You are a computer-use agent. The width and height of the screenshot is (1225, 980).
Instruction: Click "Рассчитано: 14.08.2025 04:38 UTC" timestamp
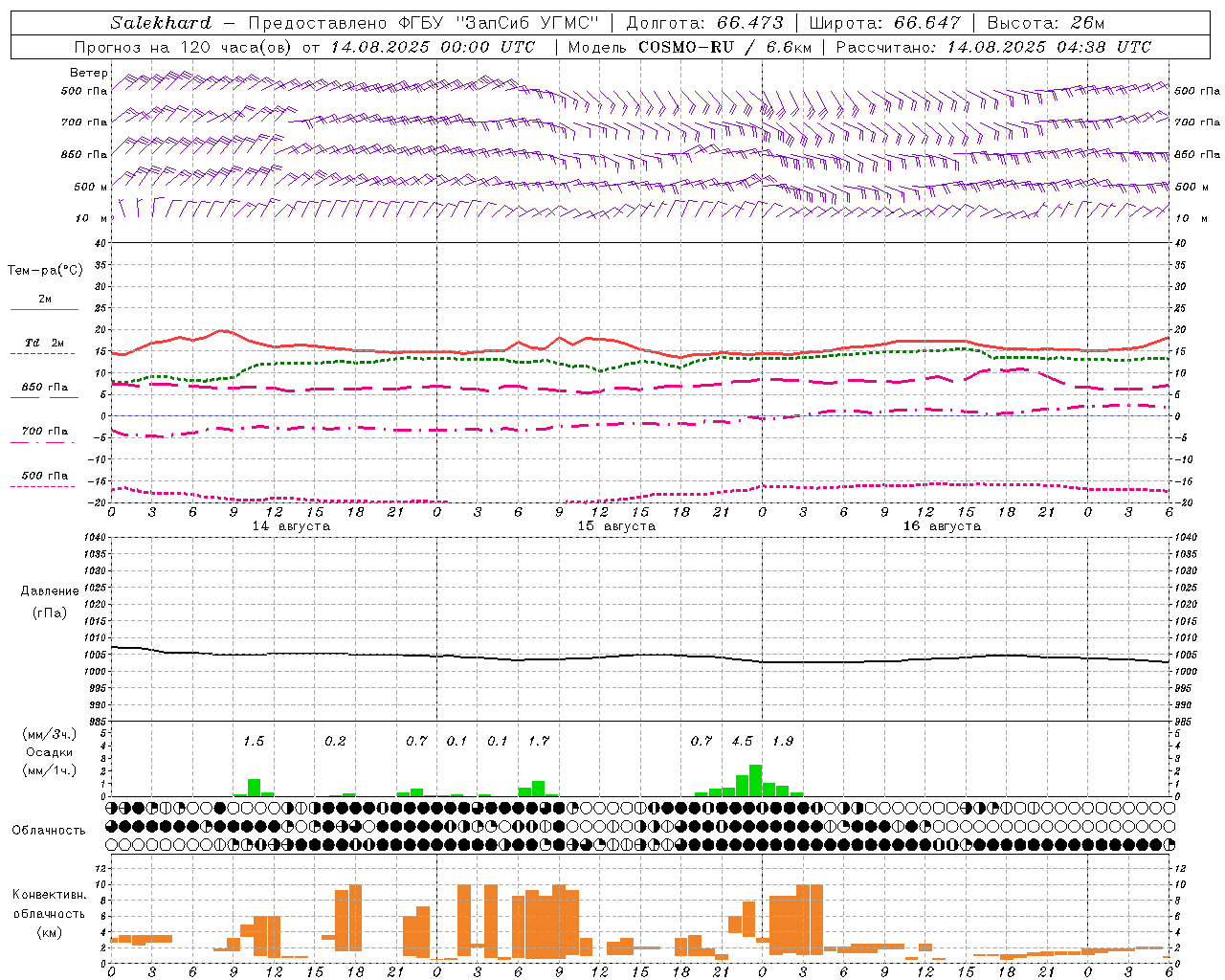coord(993,47)
